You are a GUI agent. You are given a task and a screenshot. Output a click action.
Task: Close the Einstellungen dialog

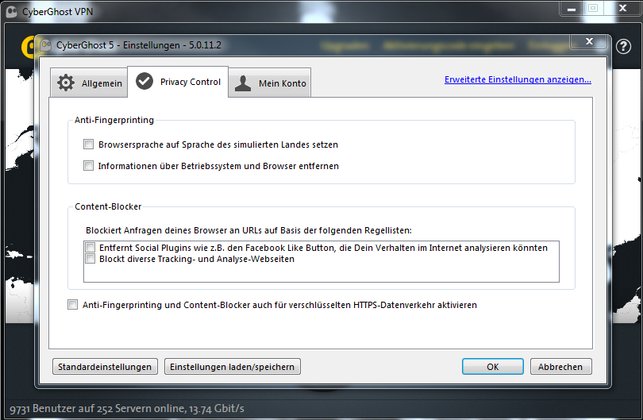click(x=589, y=41)
